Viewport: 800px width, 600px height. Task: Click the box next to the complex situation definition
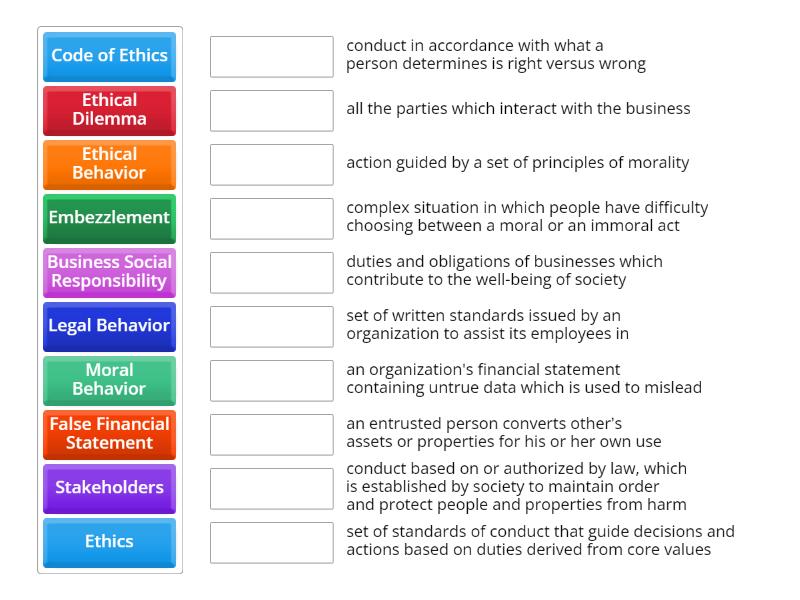click(271, 218)
